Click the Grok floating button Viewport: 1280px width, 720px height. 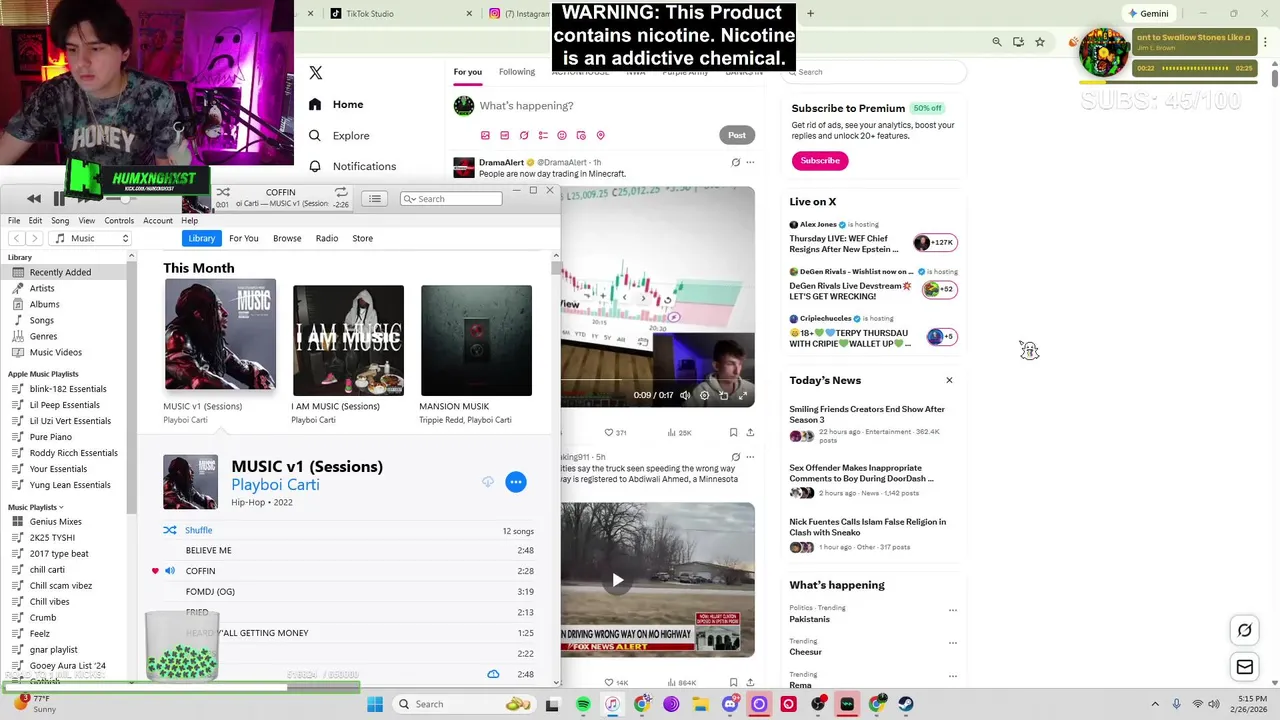(x=1245, y=630)
